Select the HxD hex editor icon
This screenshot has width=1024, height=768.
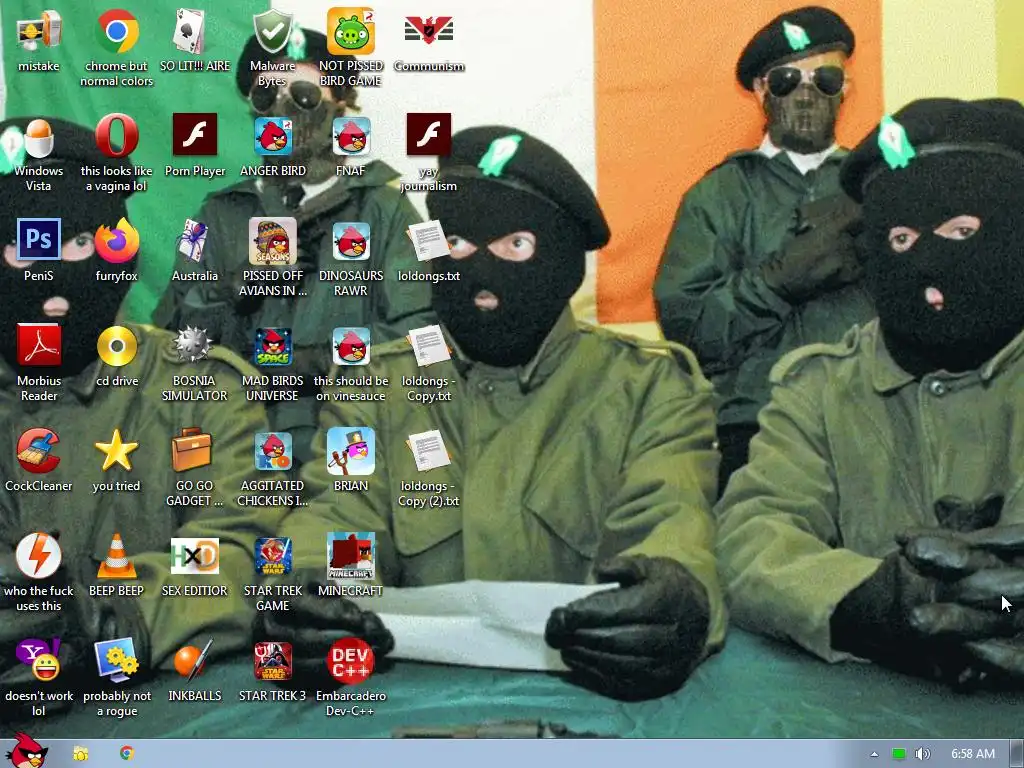pyautogui.click(x=195, y=556)
